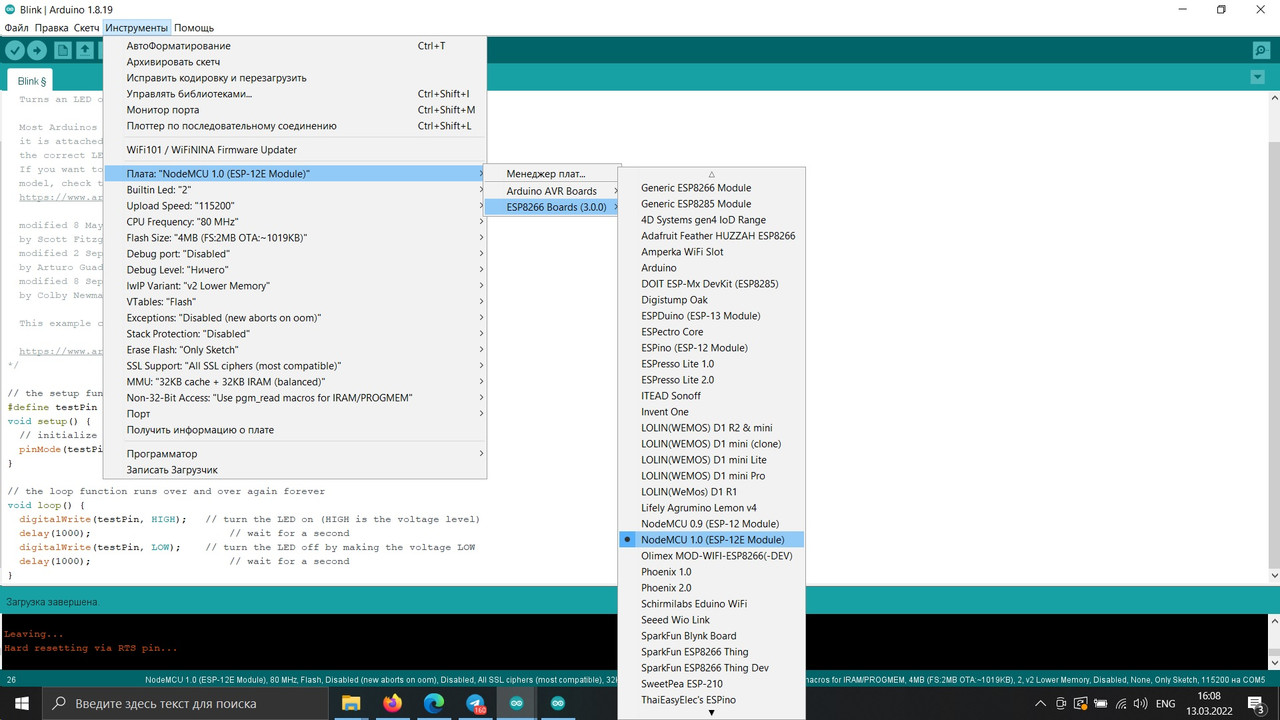Viewport: 1280px width, 720px height.
Task: Click the console output vertical scrollbar
Action: point(1273,642)
